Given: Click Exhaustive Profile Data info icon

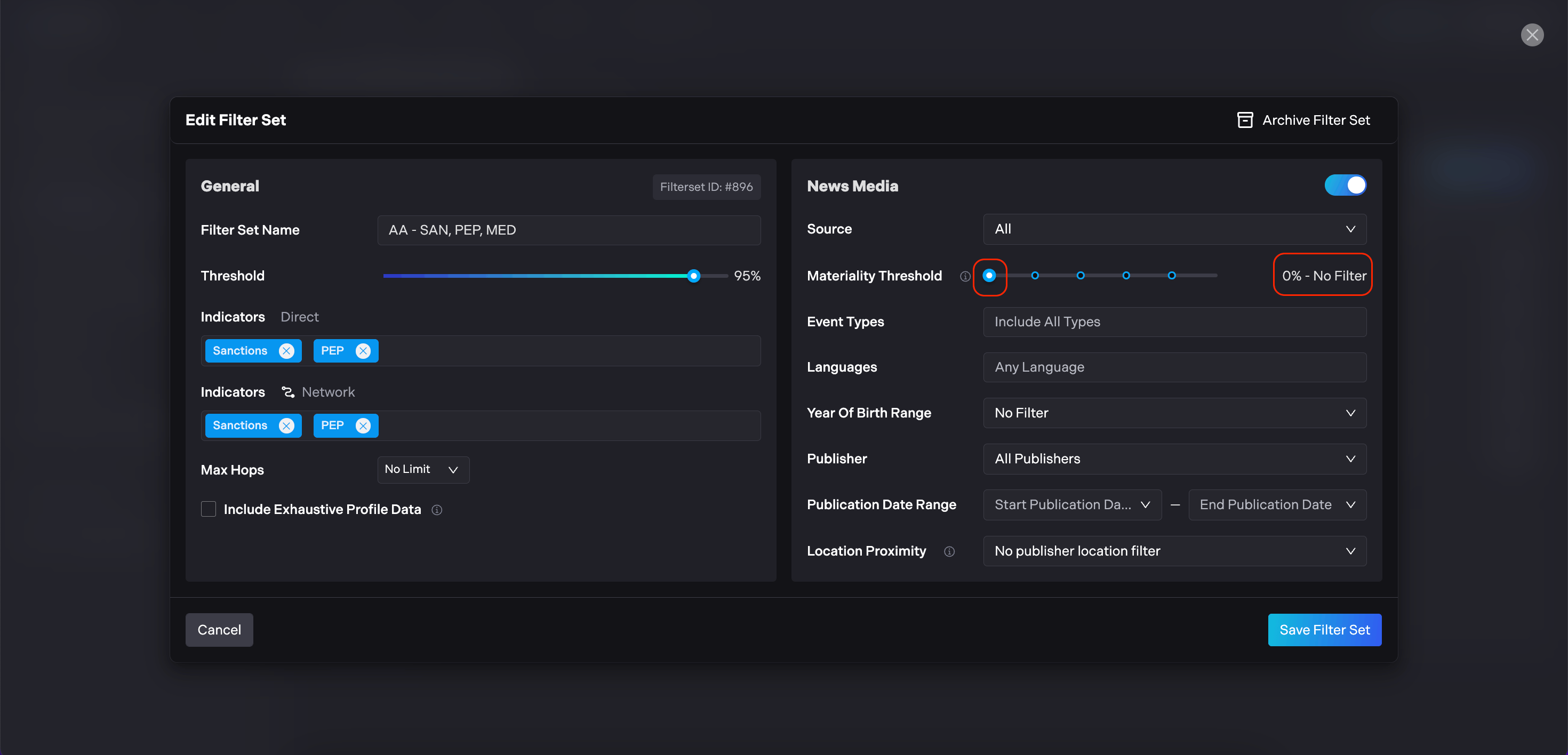Looking at the screenshot, I should [x=436, y=510].
